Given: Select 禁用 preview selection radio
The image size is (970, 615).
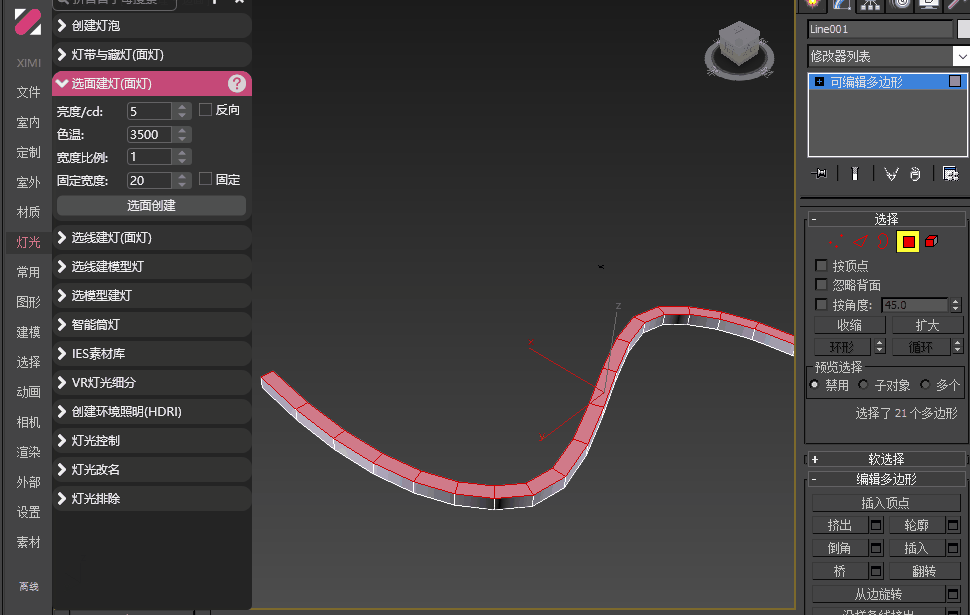Looking at the screenshot, I should click(815, 385).
